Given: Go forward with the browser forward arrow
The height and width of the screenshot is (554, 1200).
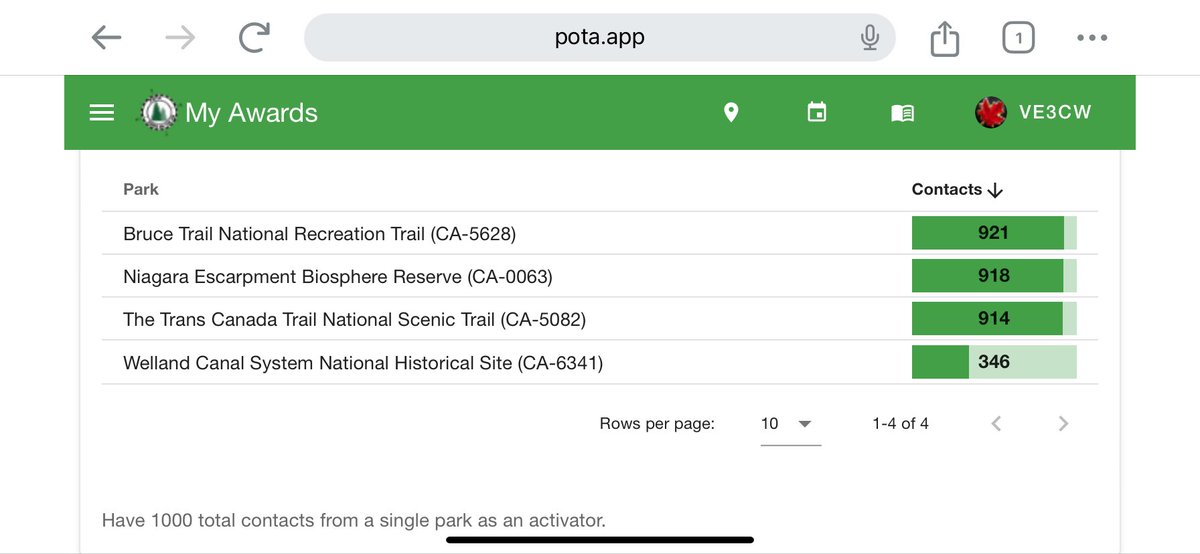Looking at the screenshot, I should point(181,38).
